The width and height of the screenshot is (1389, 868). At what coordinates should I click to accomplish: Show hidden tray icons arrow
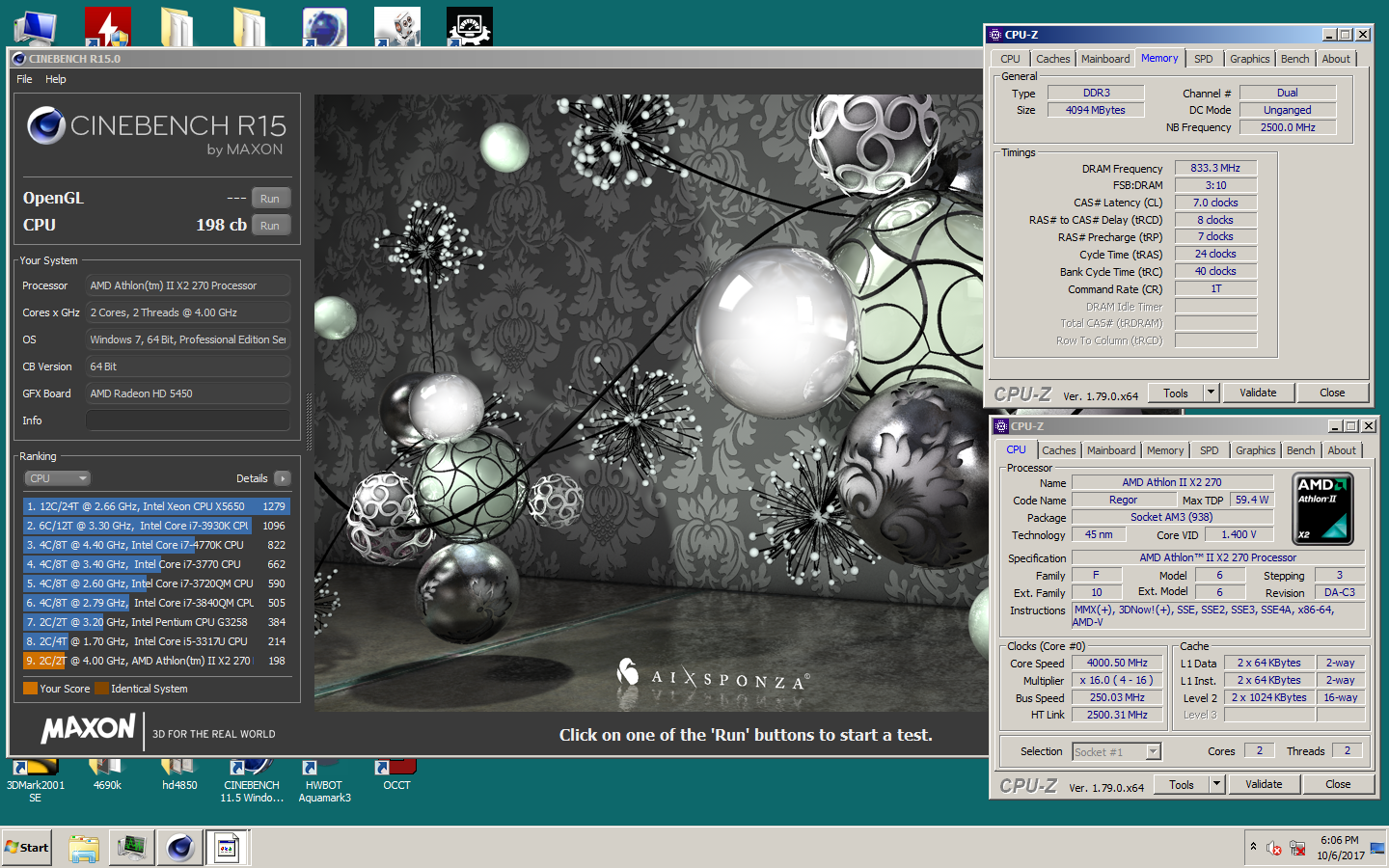click(x=1253, y=847)
